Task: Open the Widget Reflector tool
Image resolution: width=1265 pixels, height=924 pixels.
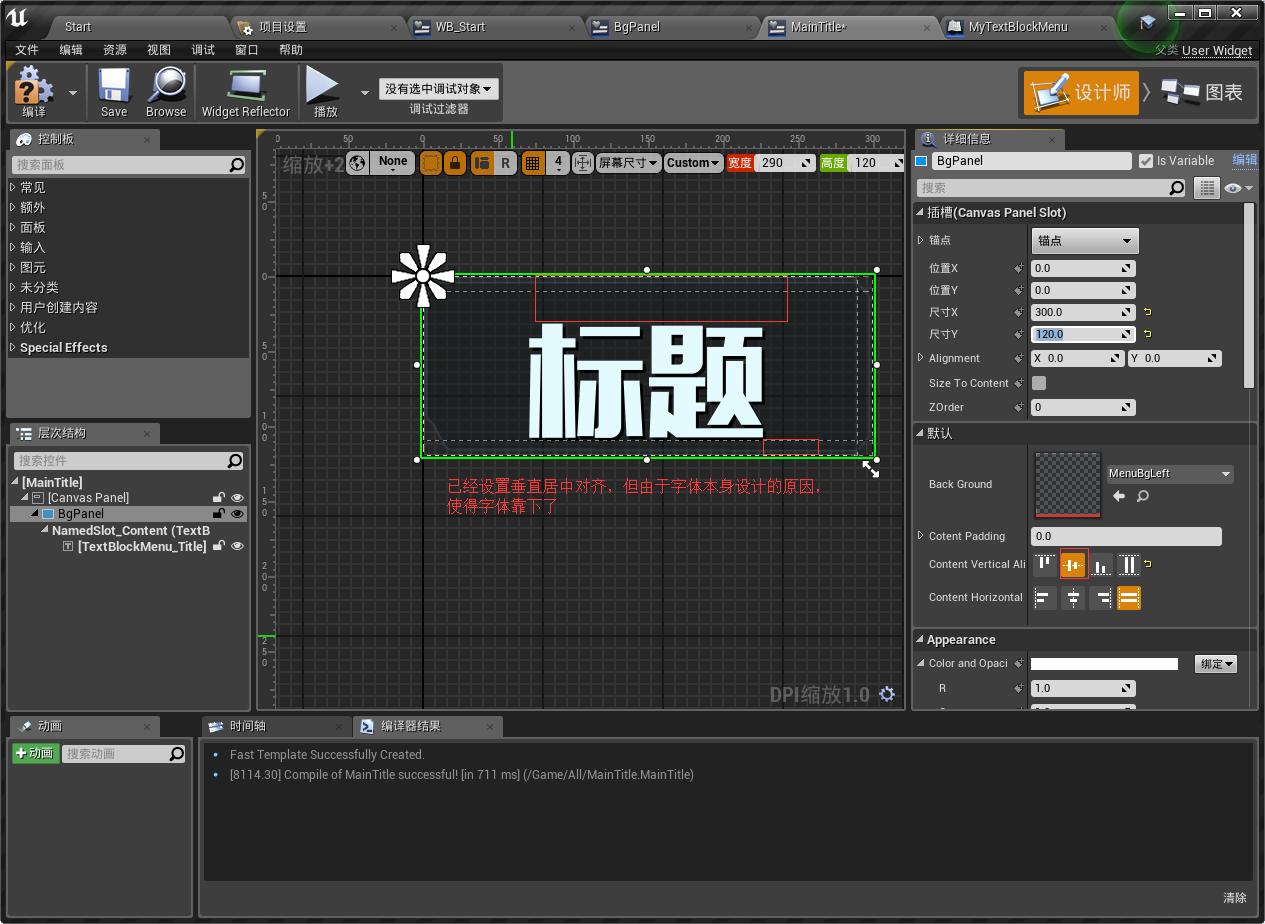Action: point(246,90)
